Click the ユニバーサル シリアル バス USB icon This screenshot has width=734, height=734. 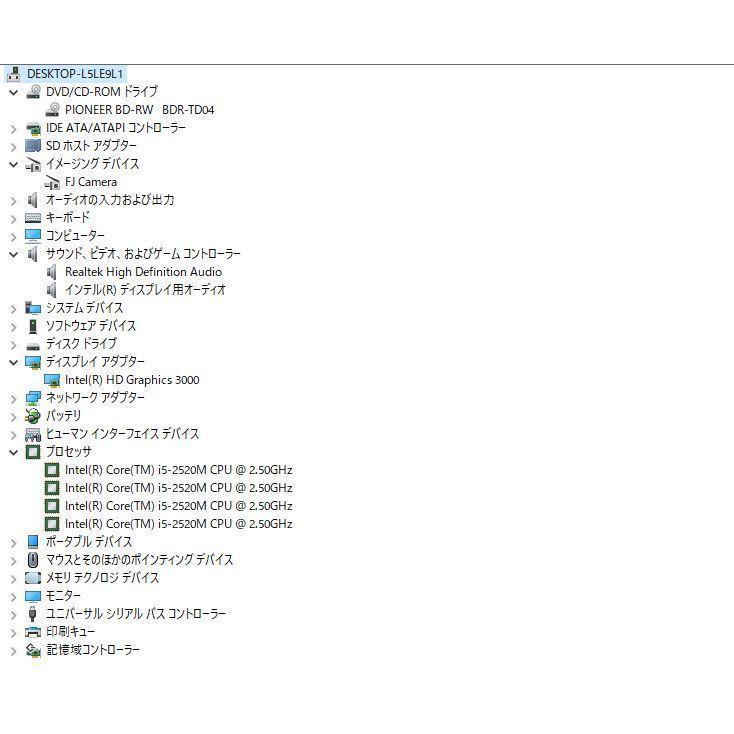33,614
